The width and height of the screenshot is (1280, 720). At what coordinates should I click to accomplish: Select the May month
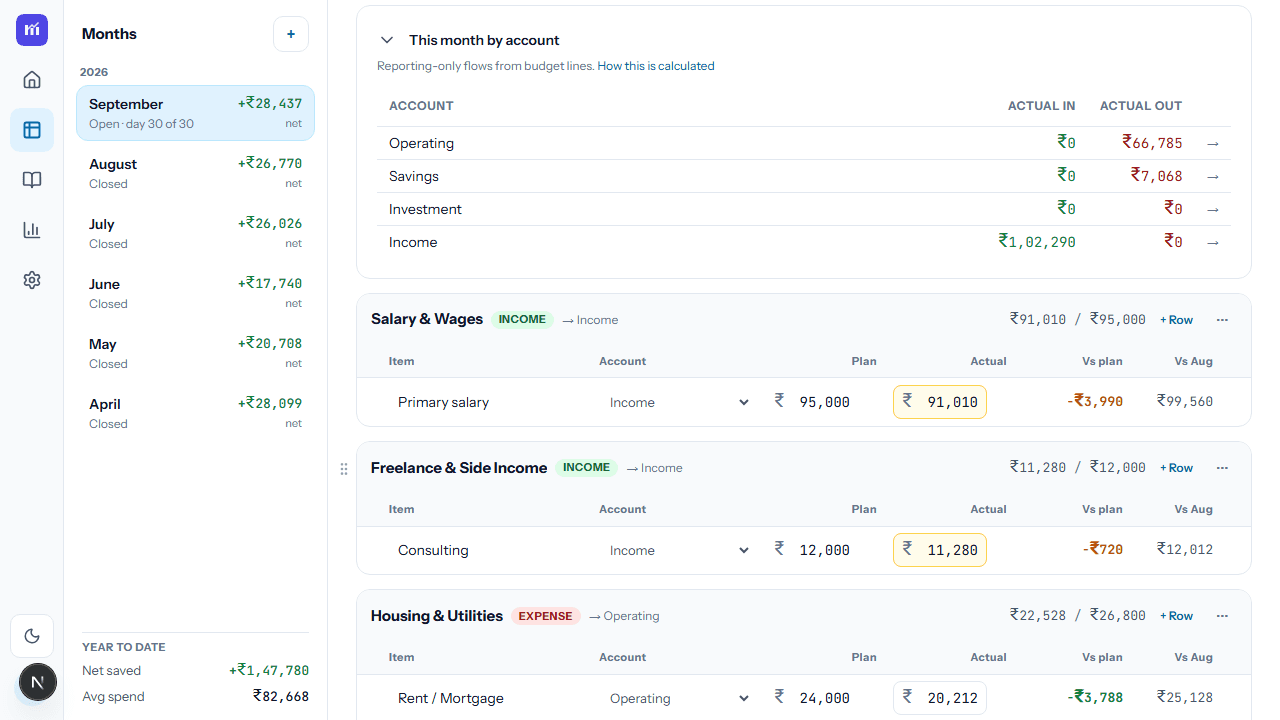tap(196, 353)
